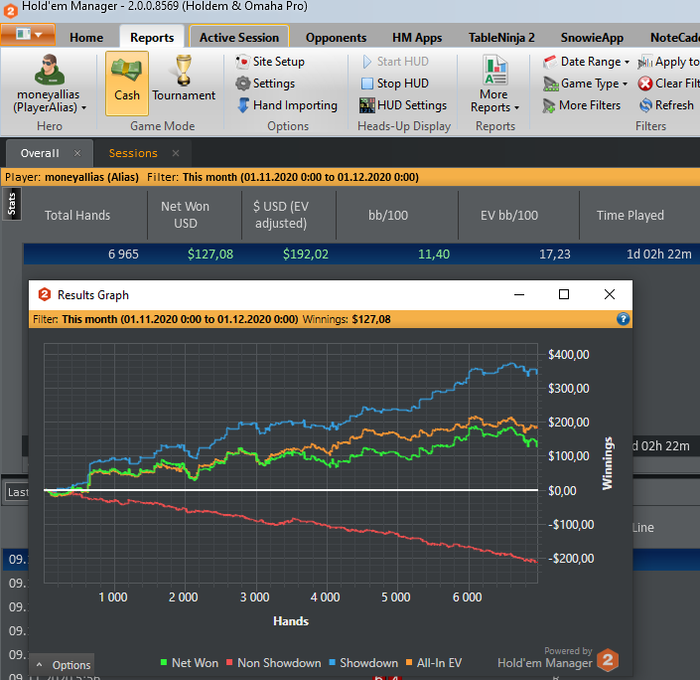Screen dimensions: 700x680
Task: Switch to Active Session tab
Action: coord(239,38)
